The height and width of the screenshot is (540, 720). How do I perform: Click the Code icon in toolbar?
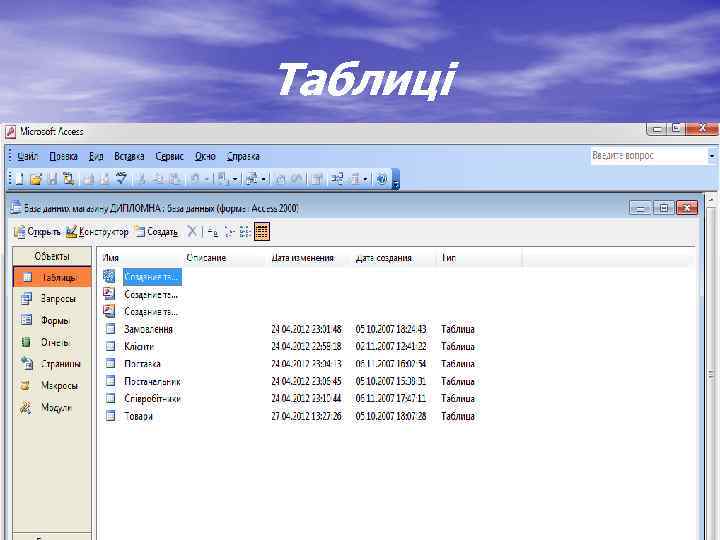(x=280, y=179)
